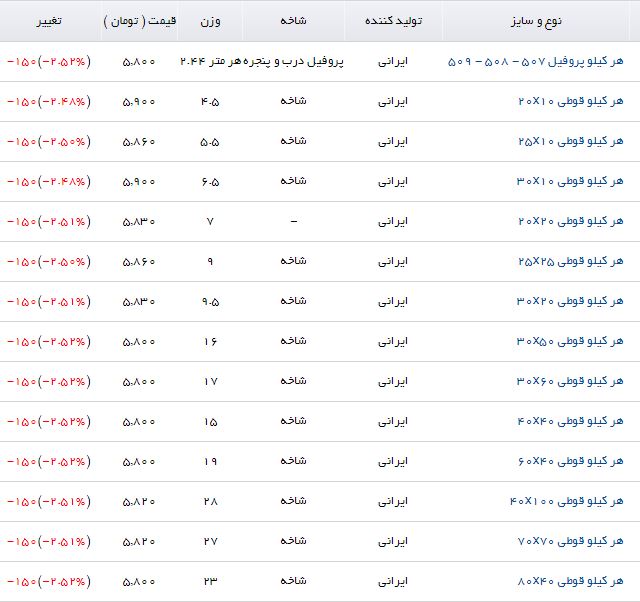
Task: Select price ۵,۸۰۰ in the ۸۰X۴۰ row
Action: (x=139, y=582)
